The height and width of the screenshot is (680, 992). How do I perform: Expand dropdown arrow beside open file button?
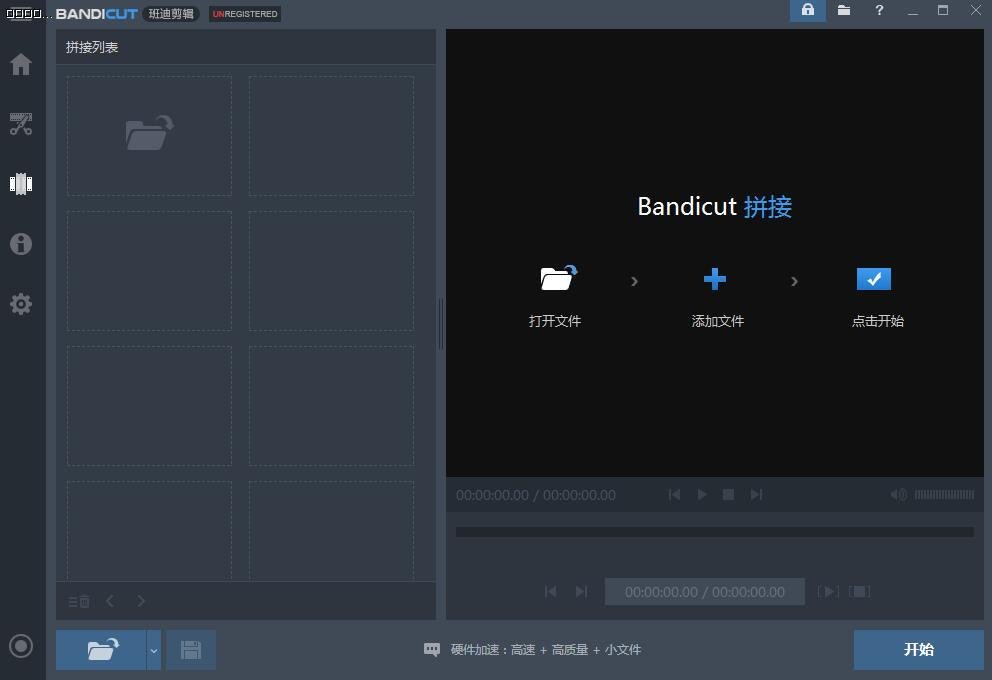154,650
